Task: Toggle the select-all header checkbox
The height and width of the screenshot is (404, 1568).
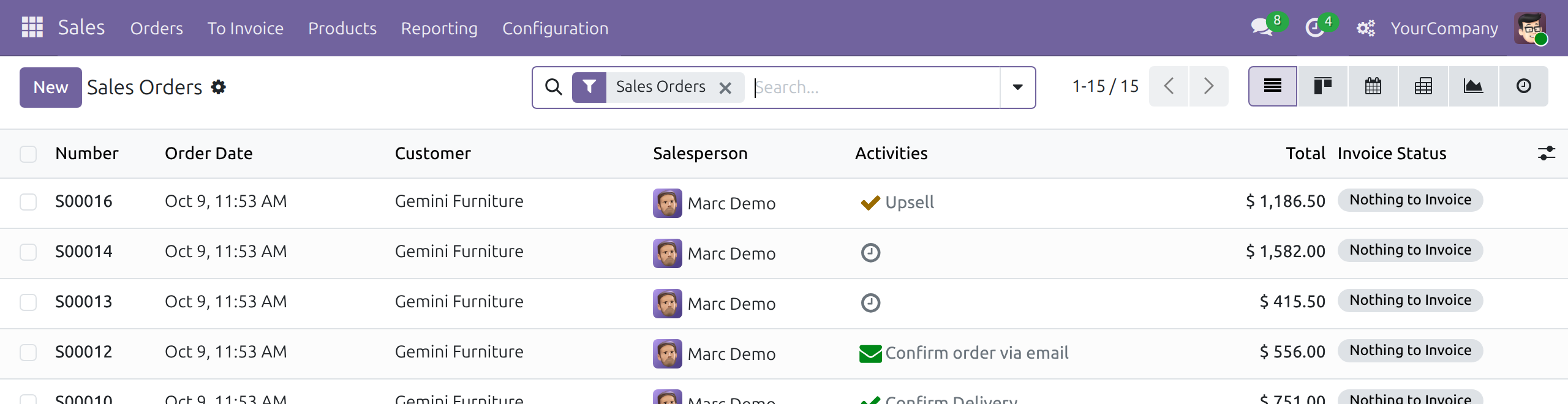Action: 28,154
